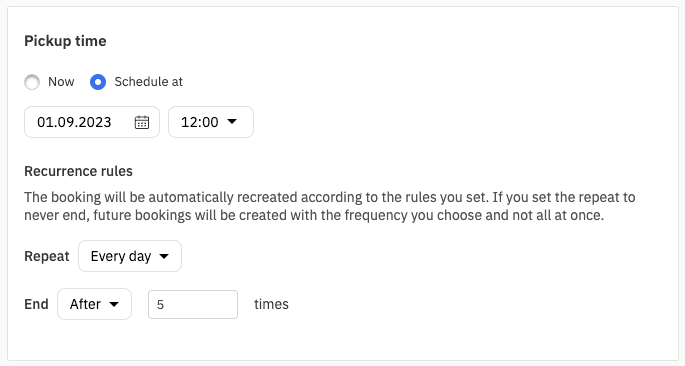Open the After end-condition dropdown

[94, 304]
